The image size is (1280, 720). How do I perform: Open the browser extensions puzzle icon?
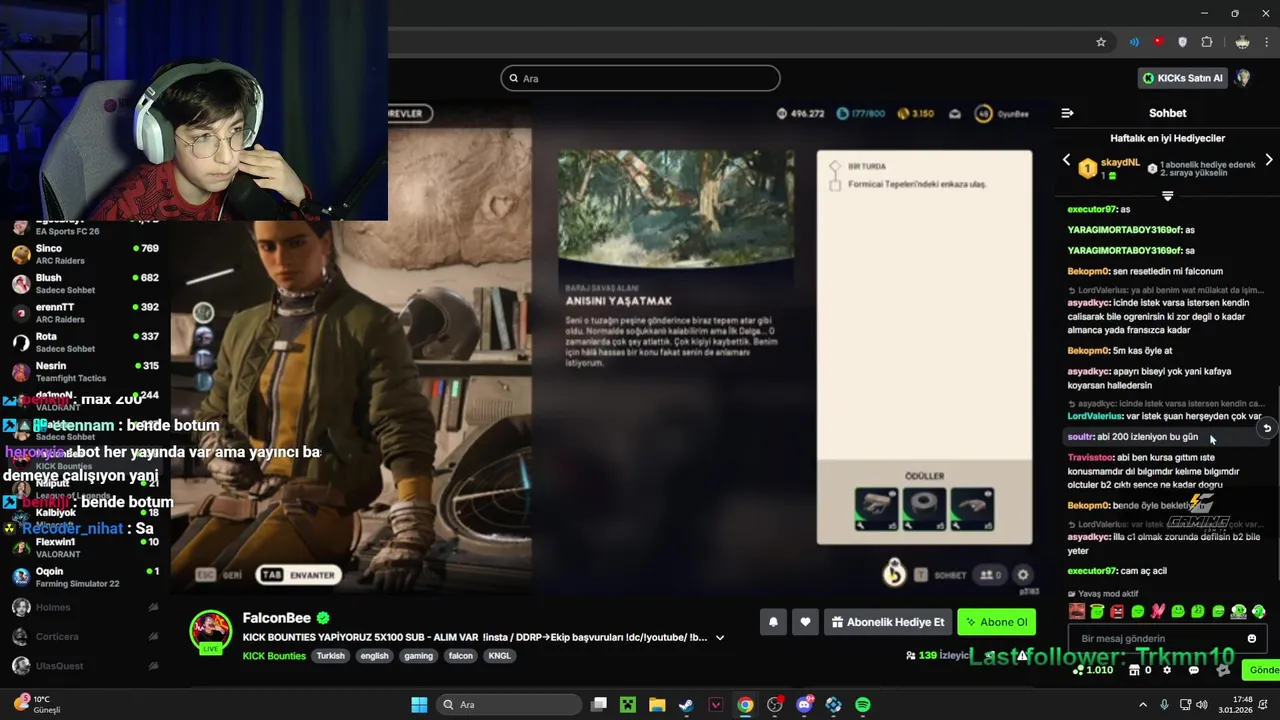pyautogui.click(x=1207, y=42)
